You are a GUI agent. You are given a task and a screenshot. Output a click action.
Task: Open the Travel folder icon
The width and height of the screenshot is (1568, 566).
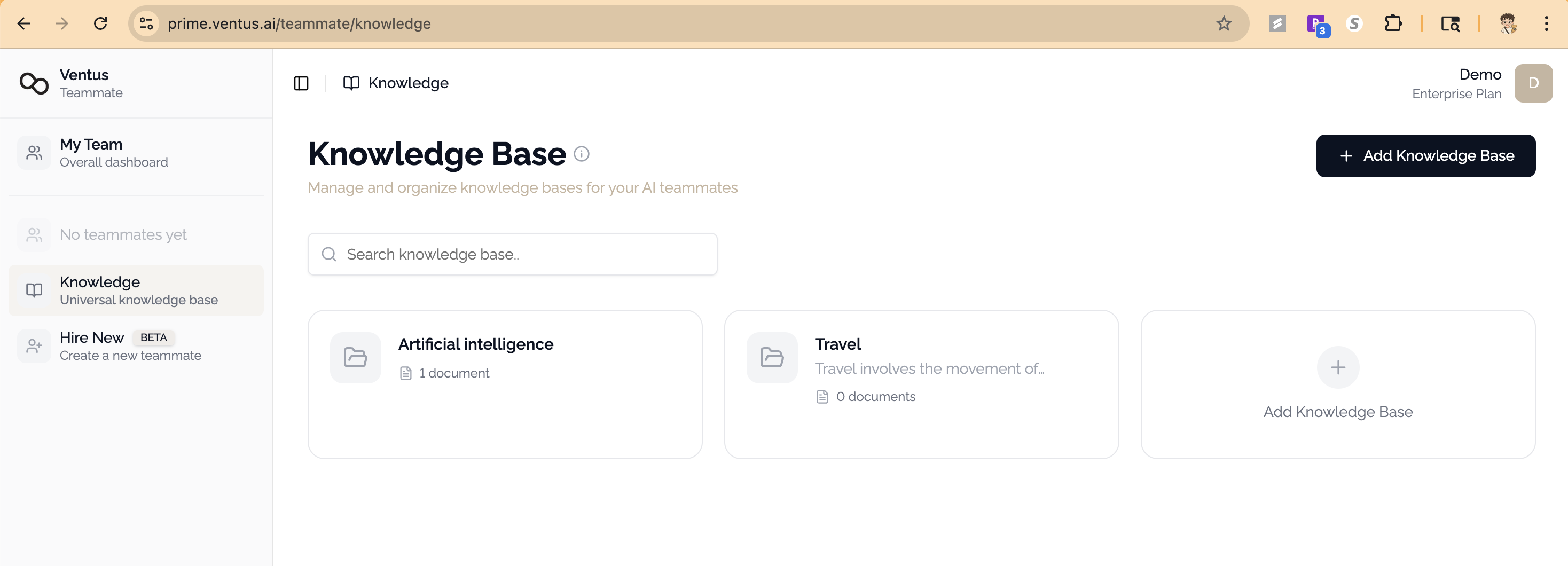pos(771,357)
